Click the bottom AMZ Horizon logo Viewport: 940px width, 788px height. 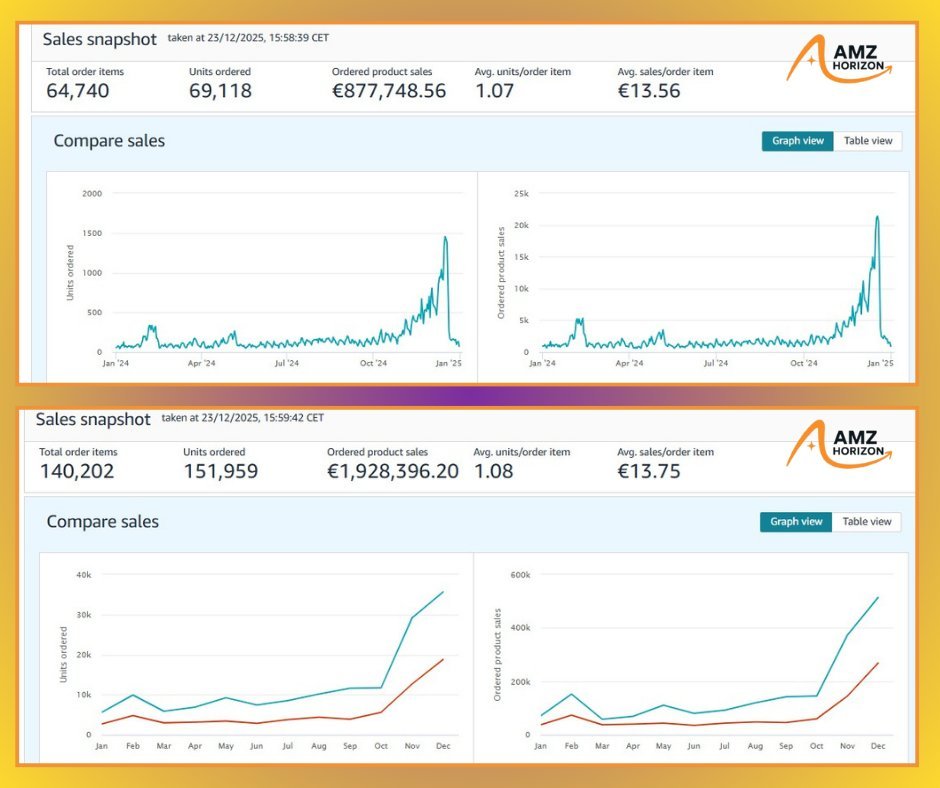tap(839, 443)
